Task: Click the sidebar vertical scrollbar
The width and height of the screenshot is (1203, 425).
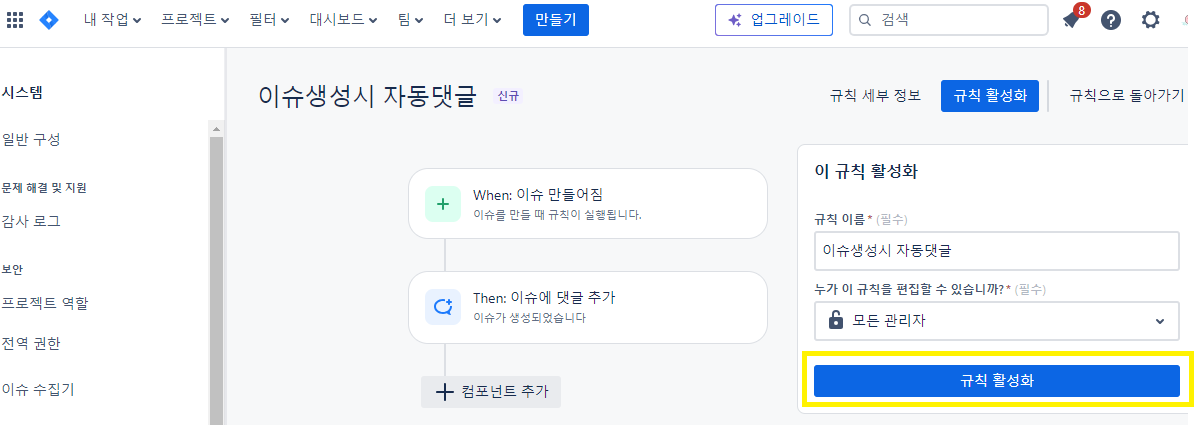Action: coord(216,273)
